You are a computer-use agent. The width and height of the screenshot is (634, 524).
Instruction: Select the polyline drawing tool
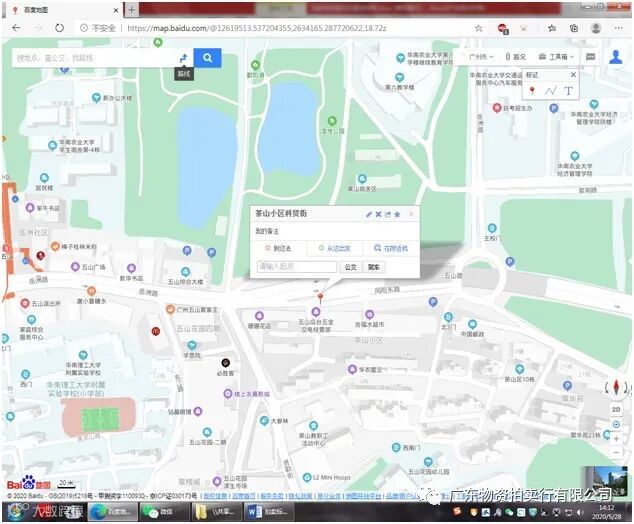pyautogui.click(x=550, y=91)
